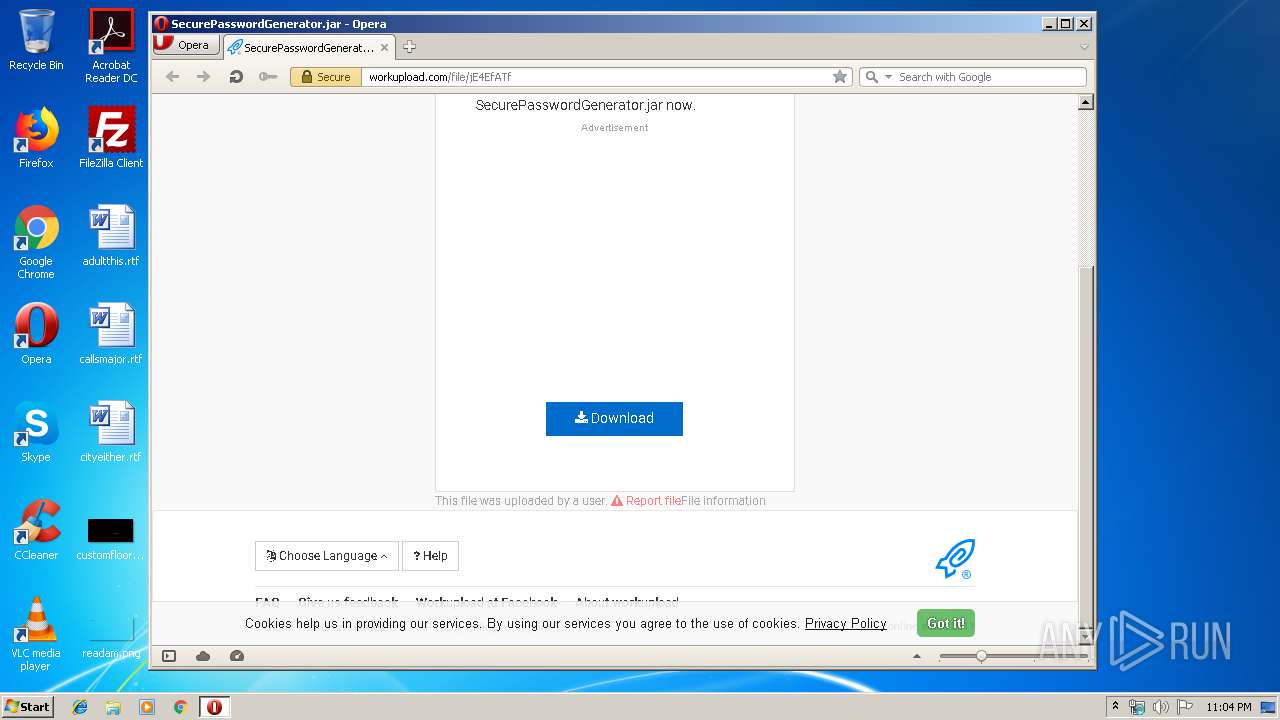Dismiss cookies with Got it! button
This screenshot has width=1280, height=720.
(946, 623)
